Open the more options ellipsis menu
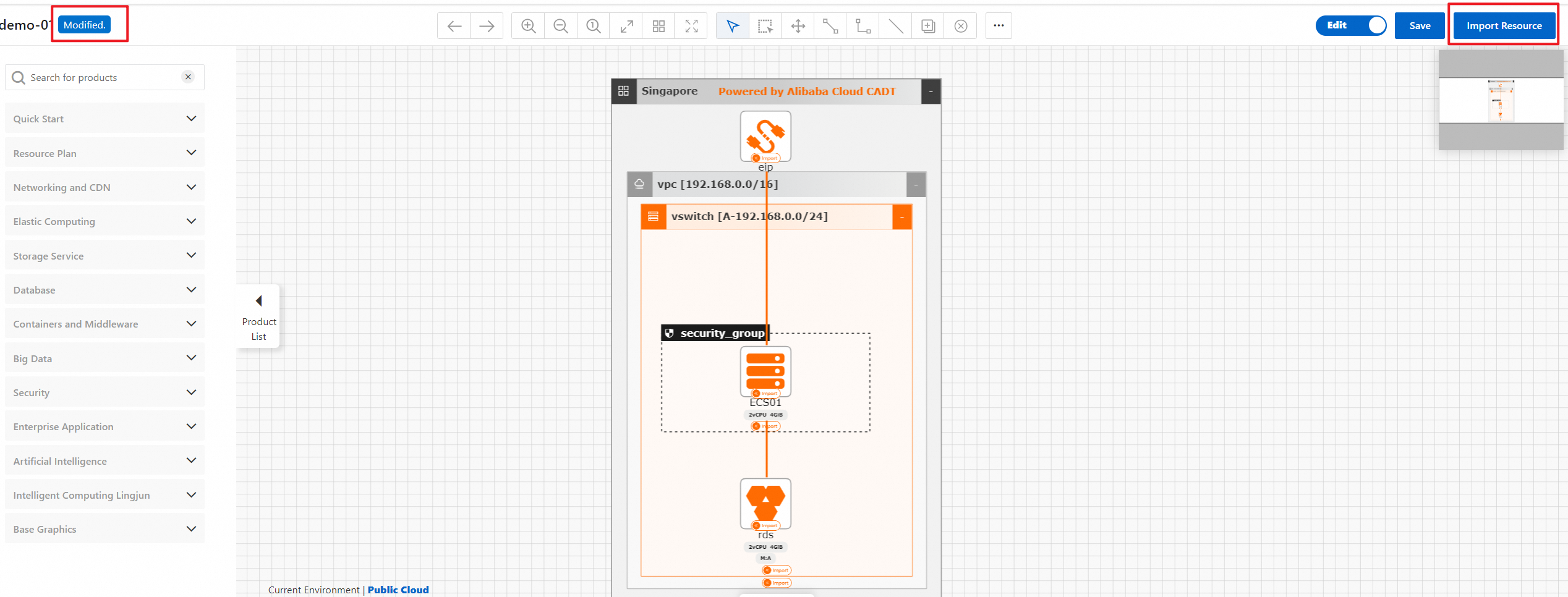 [x=999, y=26]
